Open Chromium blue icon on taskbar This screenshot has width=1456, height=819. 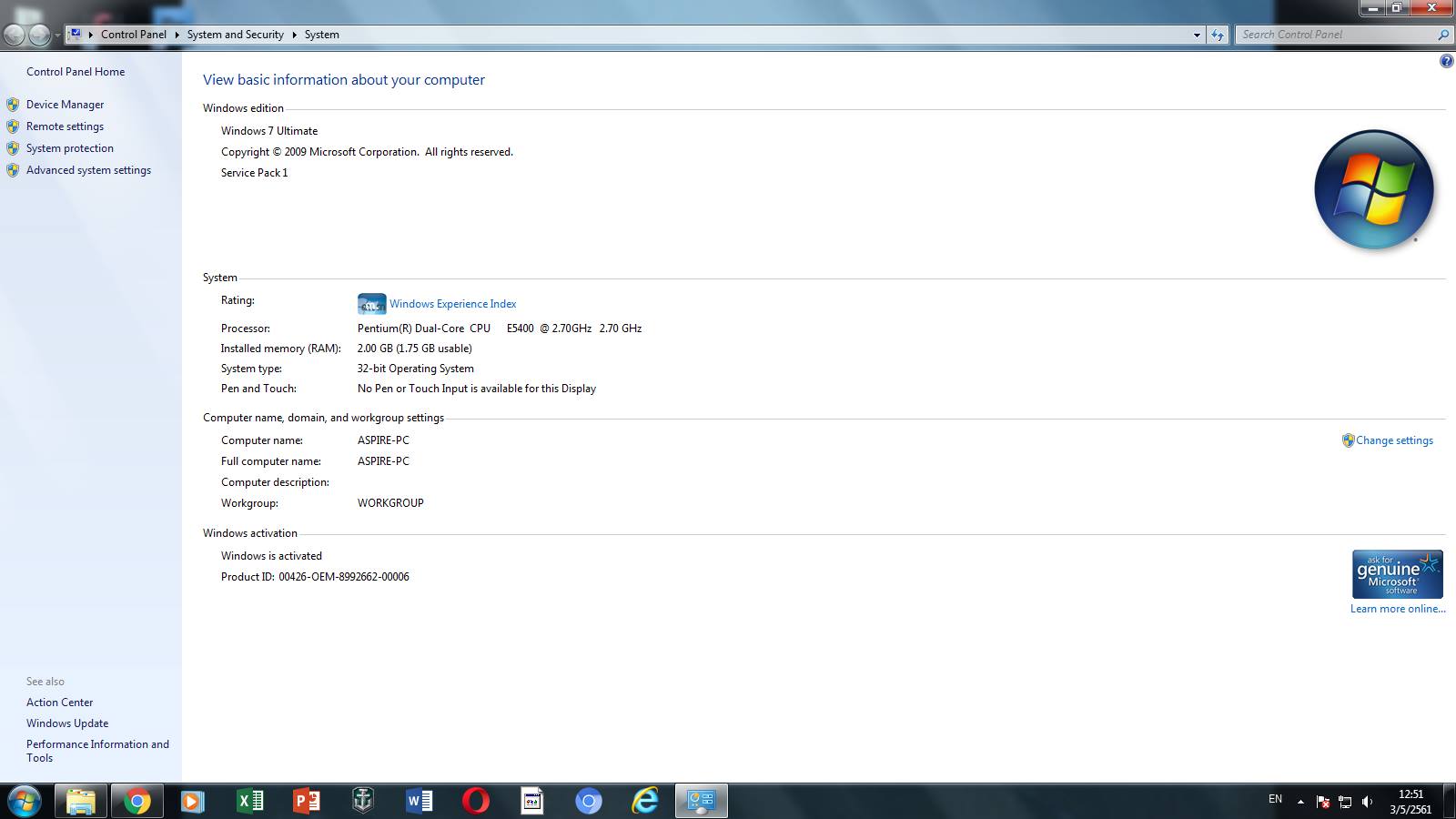[589, 802]
